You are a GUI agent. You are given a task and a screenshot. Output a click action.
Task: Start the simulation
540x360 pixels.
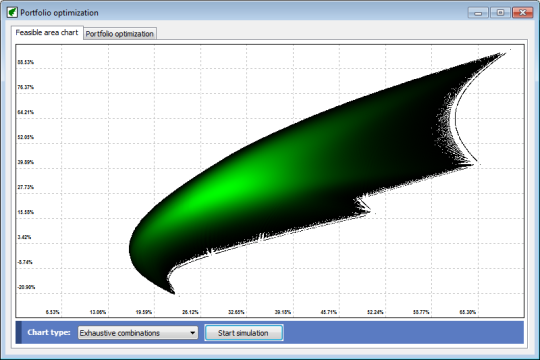pos(243,333)
